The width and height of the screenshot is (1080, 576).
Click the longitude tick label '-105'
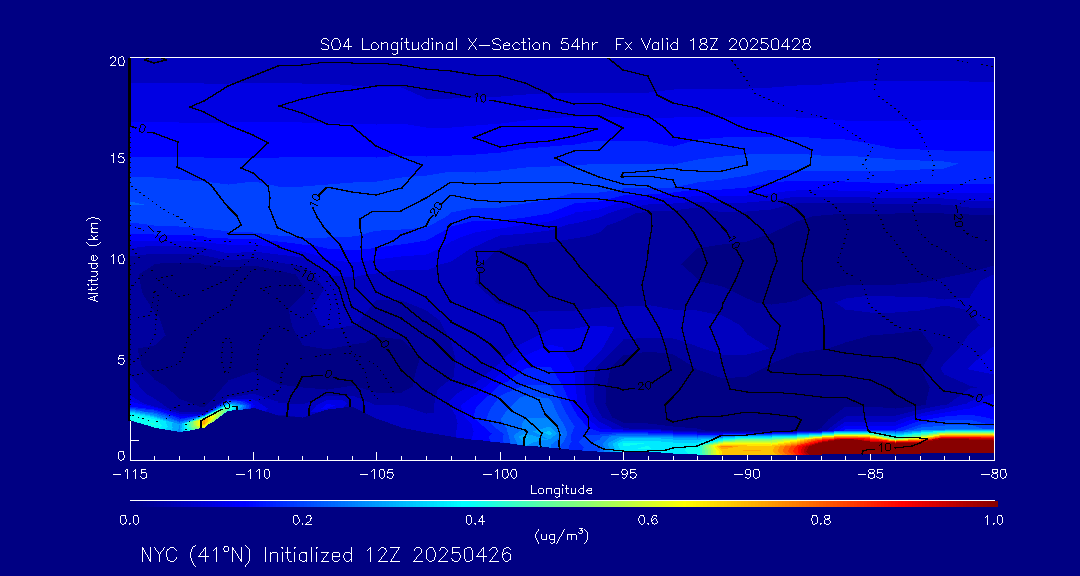click(x=377, y=475)
